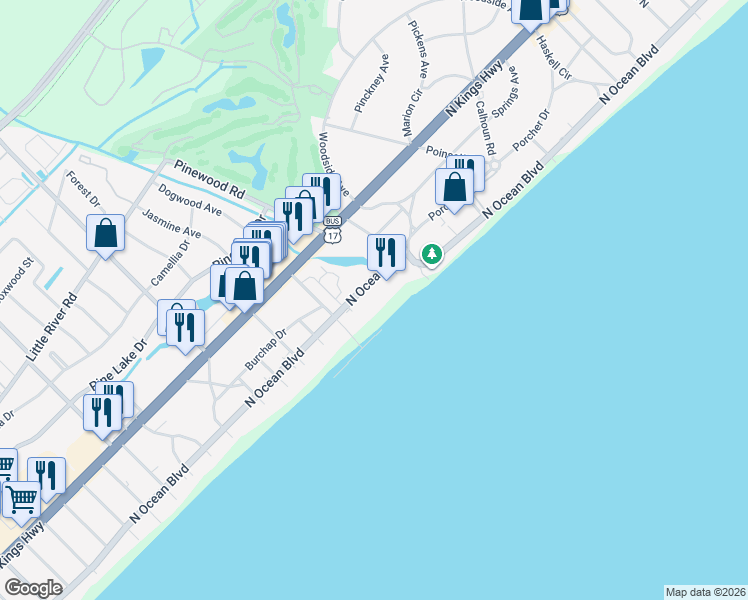748x600 pixels.
Task: Click the Dogwood Ave label
Action: tap(189, 200)
